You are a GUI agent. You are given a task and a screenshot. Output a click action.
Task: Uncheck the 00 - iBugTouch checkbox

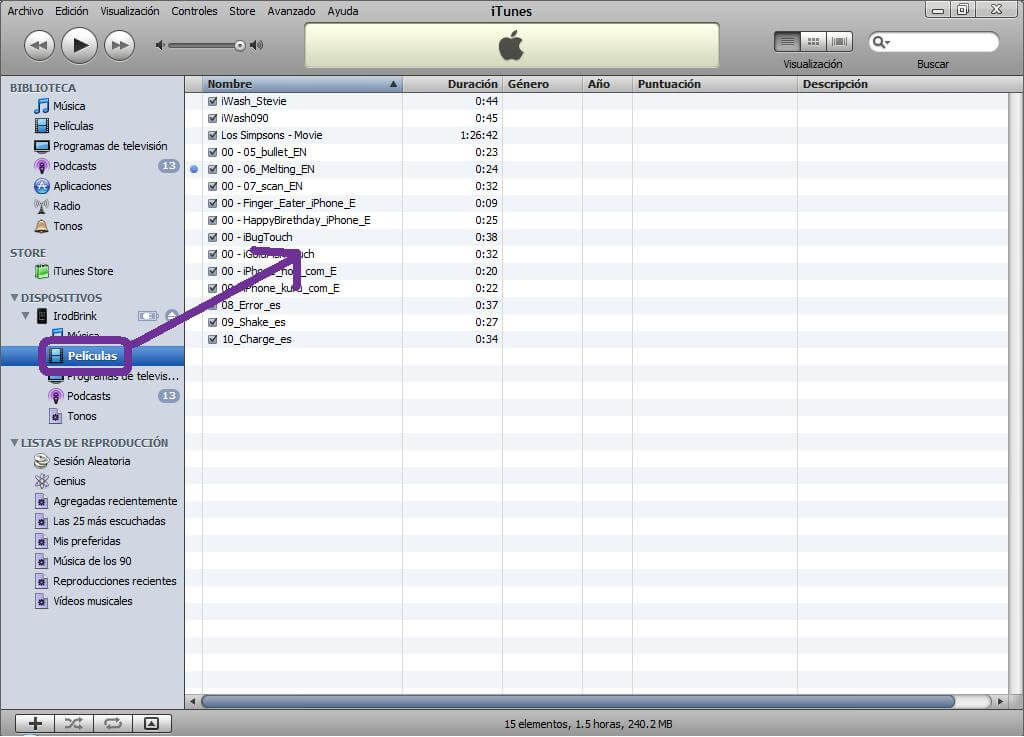coord(212,237)
